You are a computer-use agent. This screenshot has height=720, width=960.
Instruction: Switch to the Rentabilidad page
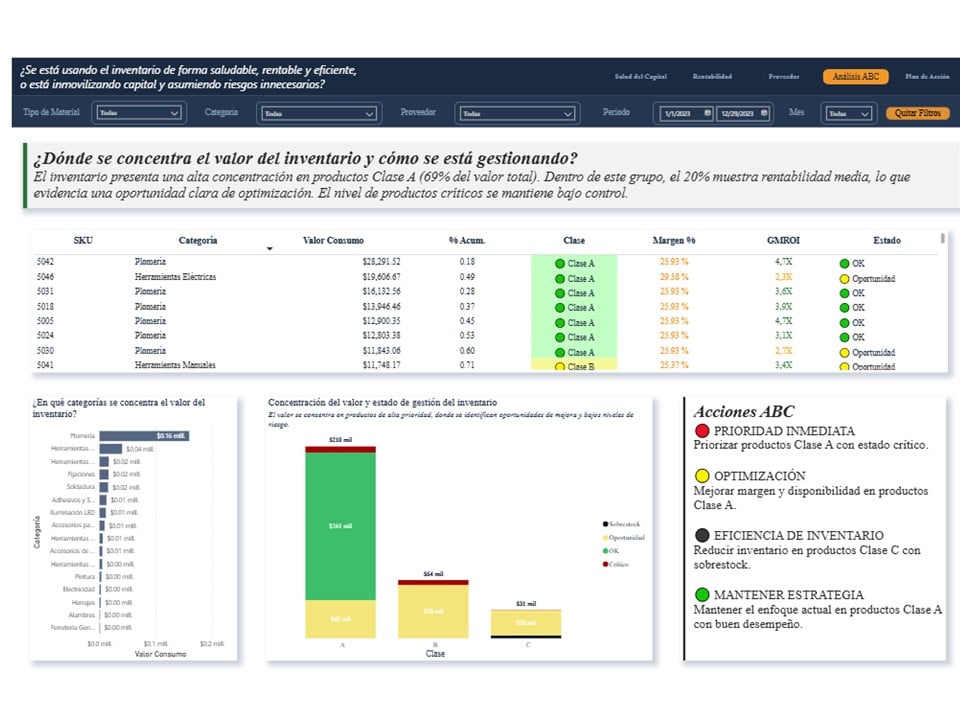tap(712, 77)
